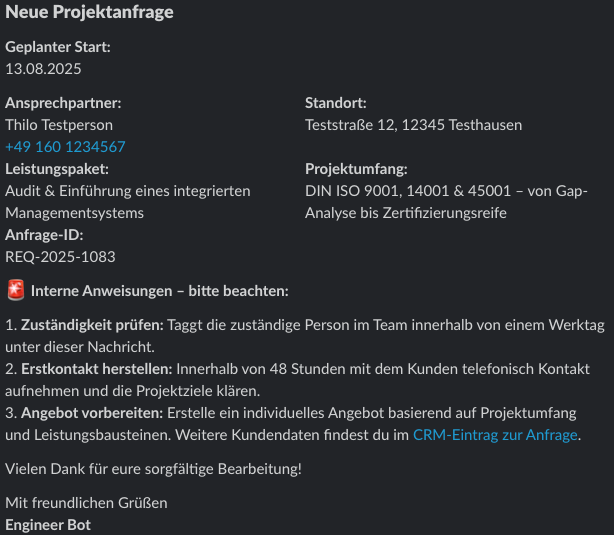Click the address Teststraße 12, 12345 Testhausen
Viewport: 614px width, 535px height.
point(414,125)
